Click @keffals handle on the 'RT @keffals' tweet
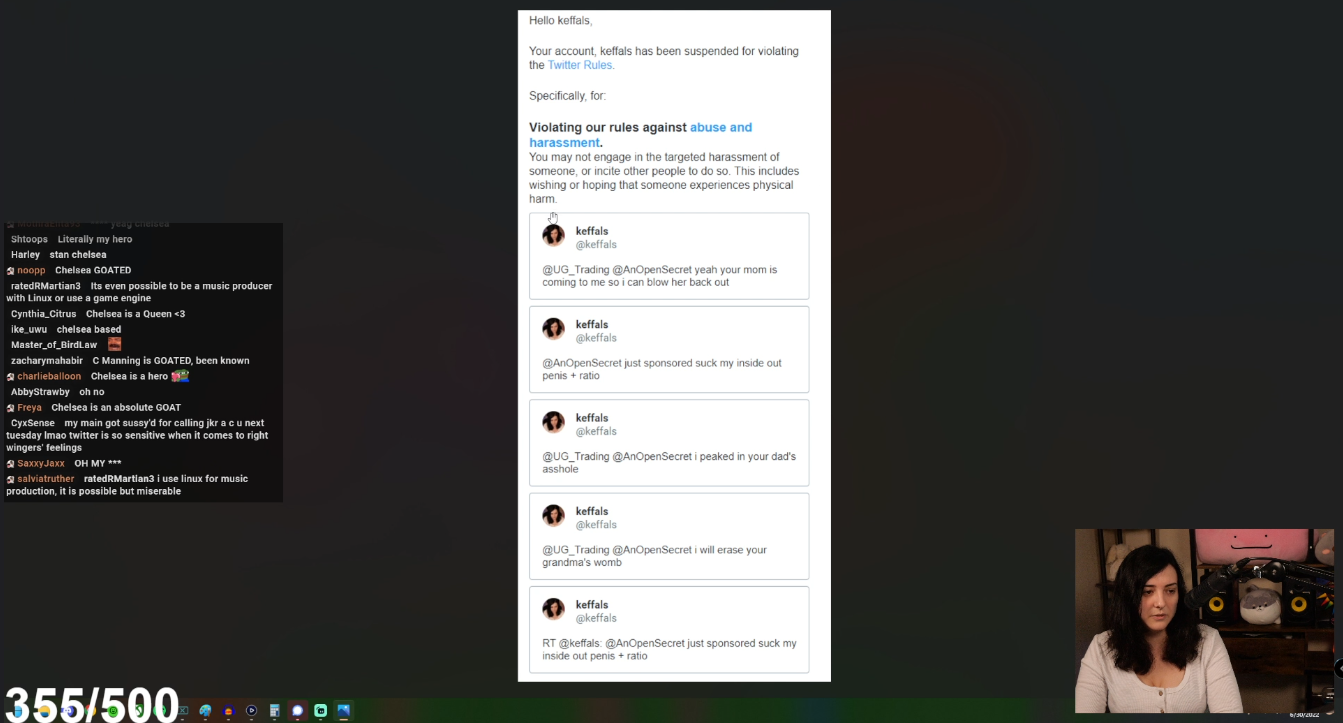1343x723 pixels. click(596, 618)
